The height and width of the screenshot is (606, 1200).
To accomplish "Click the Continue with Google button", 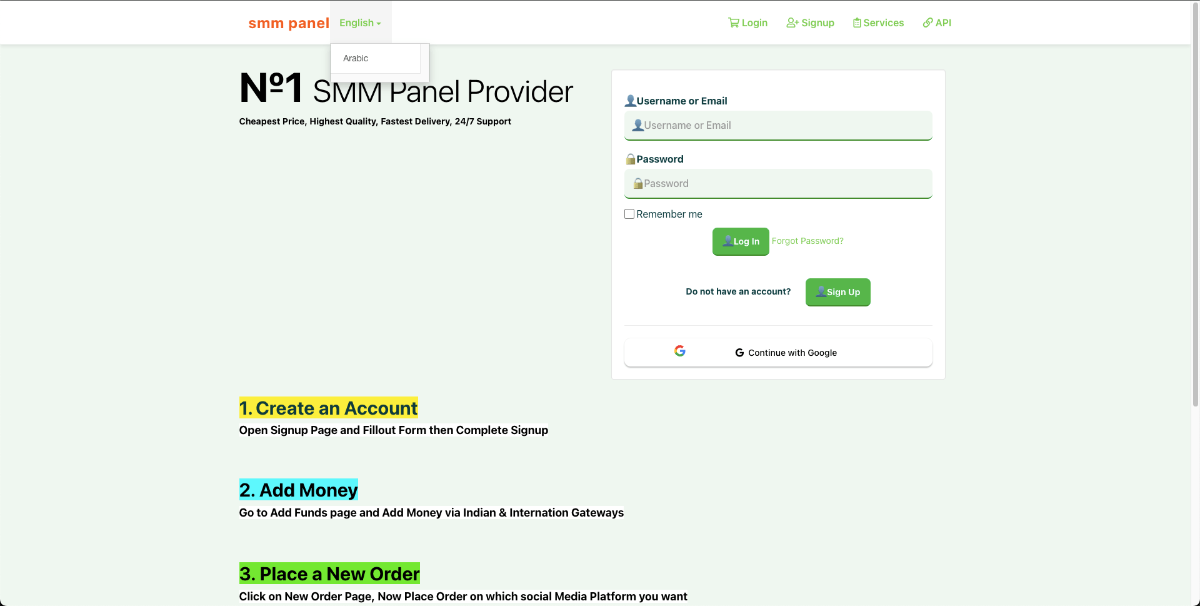I will [778, 353].
